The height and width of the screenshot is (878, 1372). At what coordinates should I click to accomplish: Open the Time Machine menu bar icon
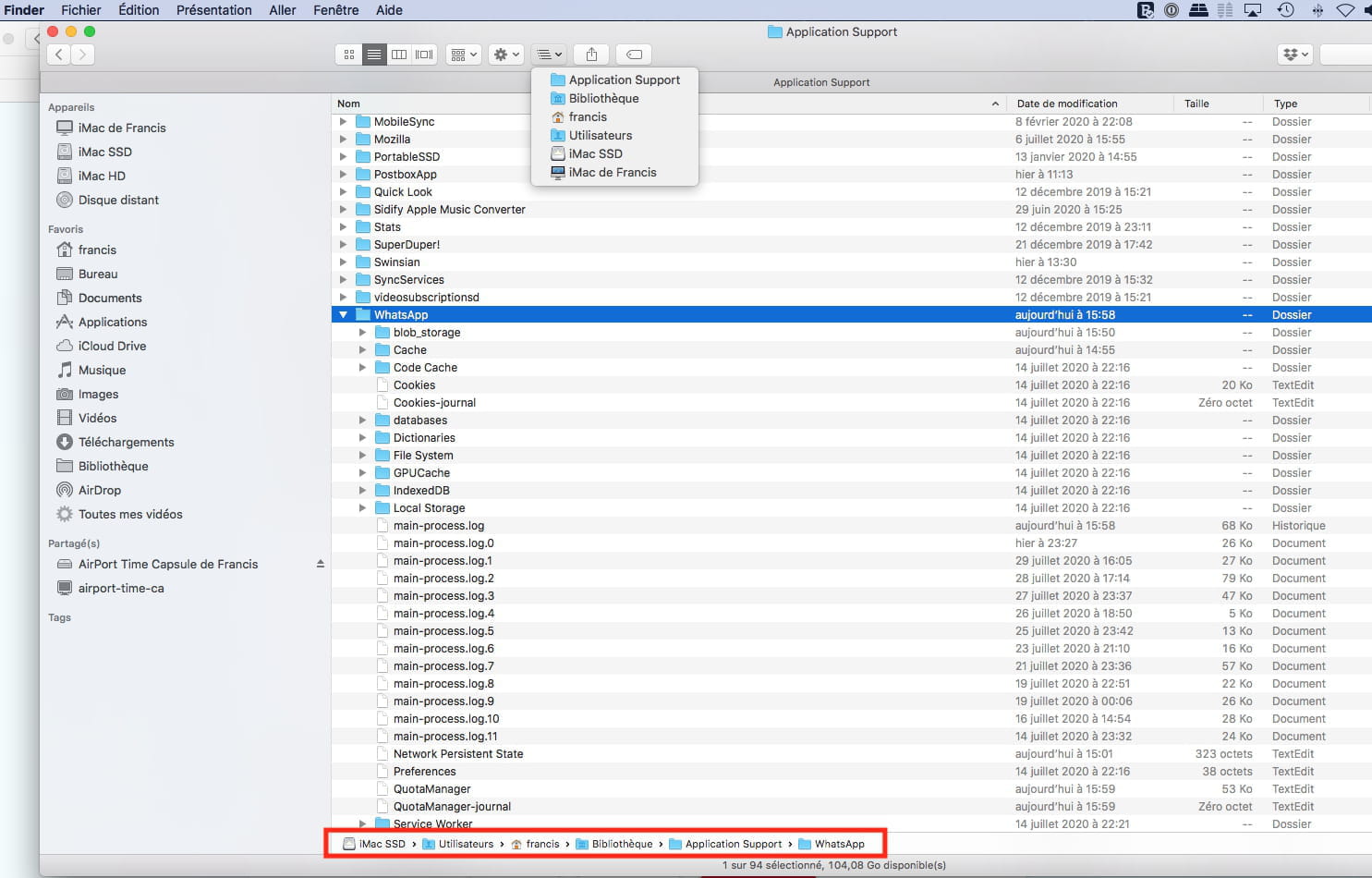[1285, 10]
